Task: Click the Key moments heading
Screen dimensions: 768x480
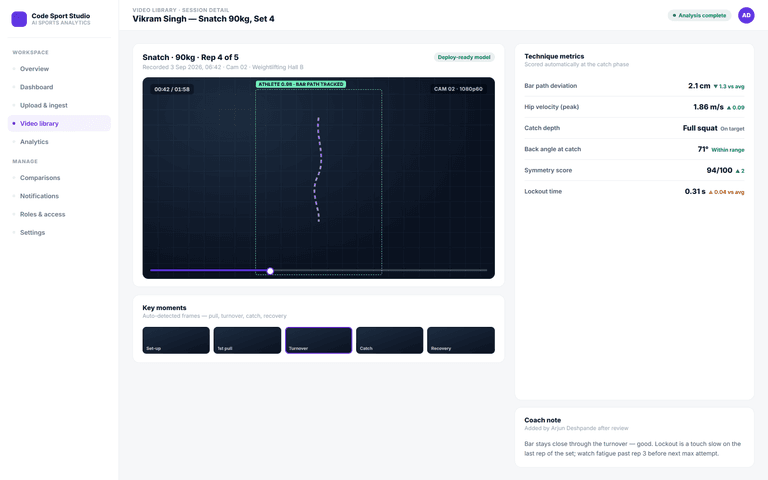Action: point(164,308)
